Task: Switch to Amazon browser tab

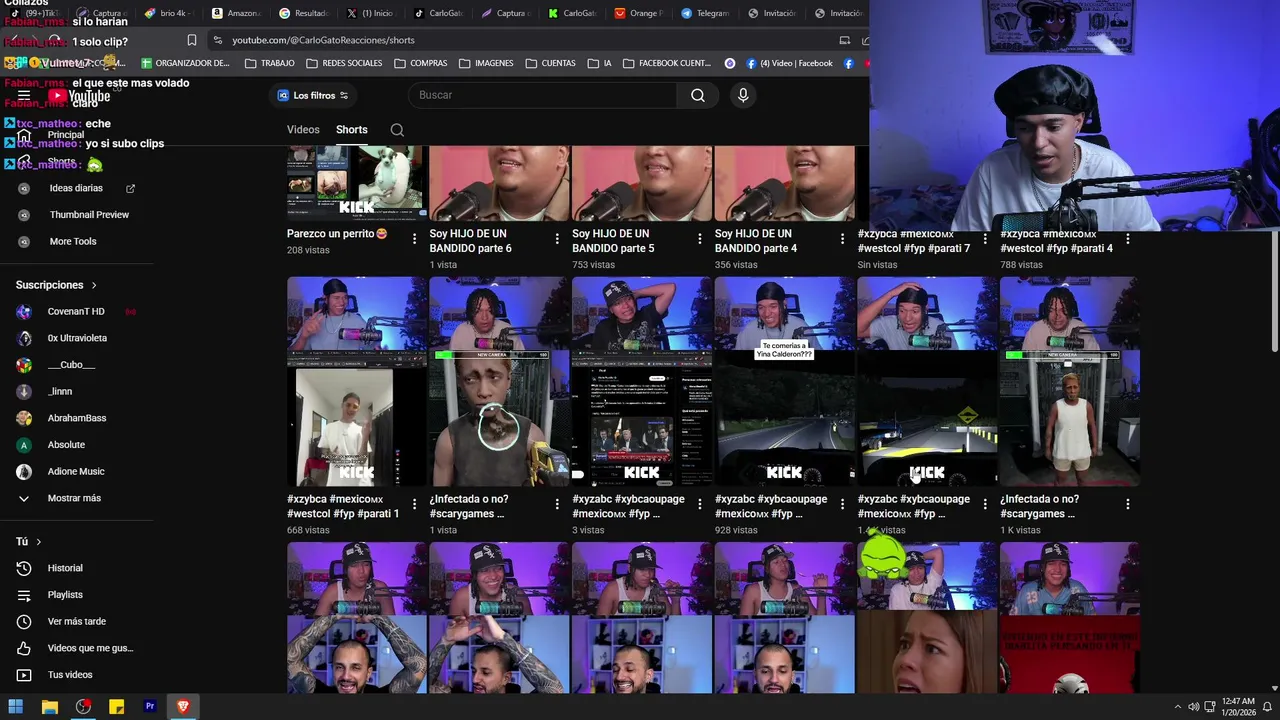Action: [x=237, y=13]
